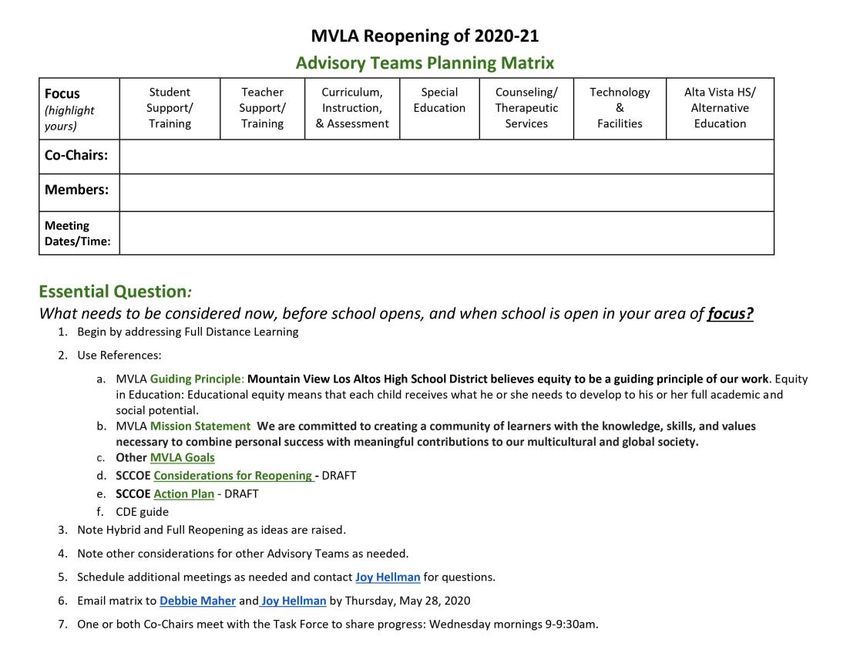The image size is (850, 657).
Task: Click the empty Co-Chairs entry field
Action: tap(446, 156)
